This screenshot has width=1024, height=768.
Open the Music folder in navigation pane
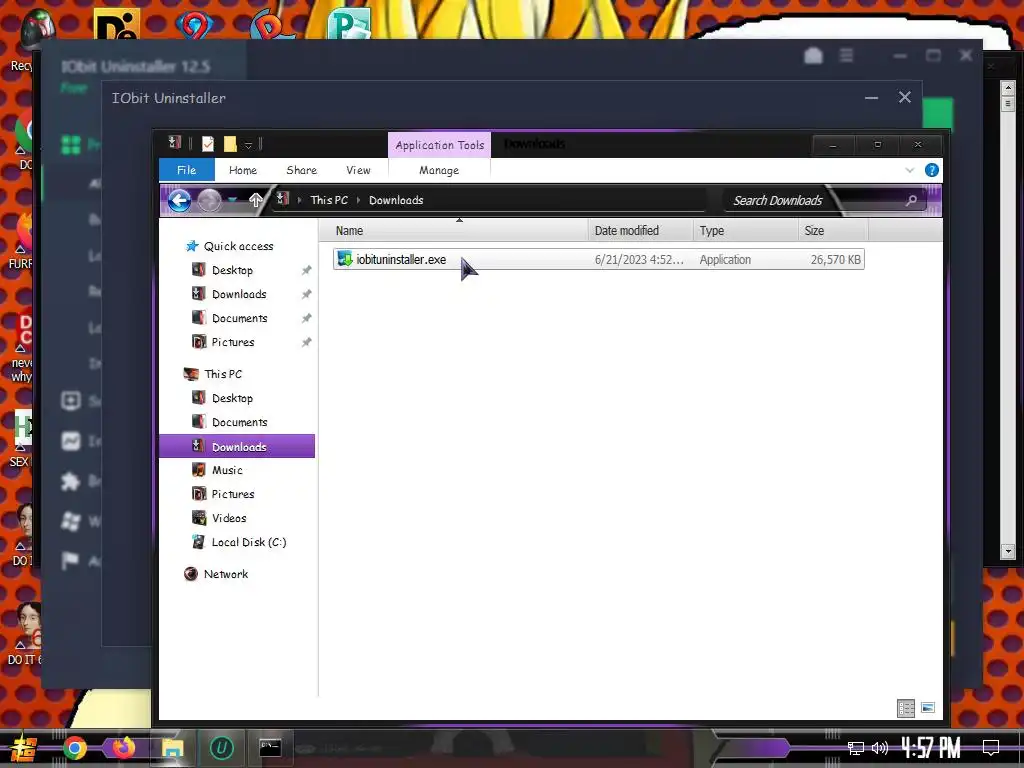coord(227,470)
